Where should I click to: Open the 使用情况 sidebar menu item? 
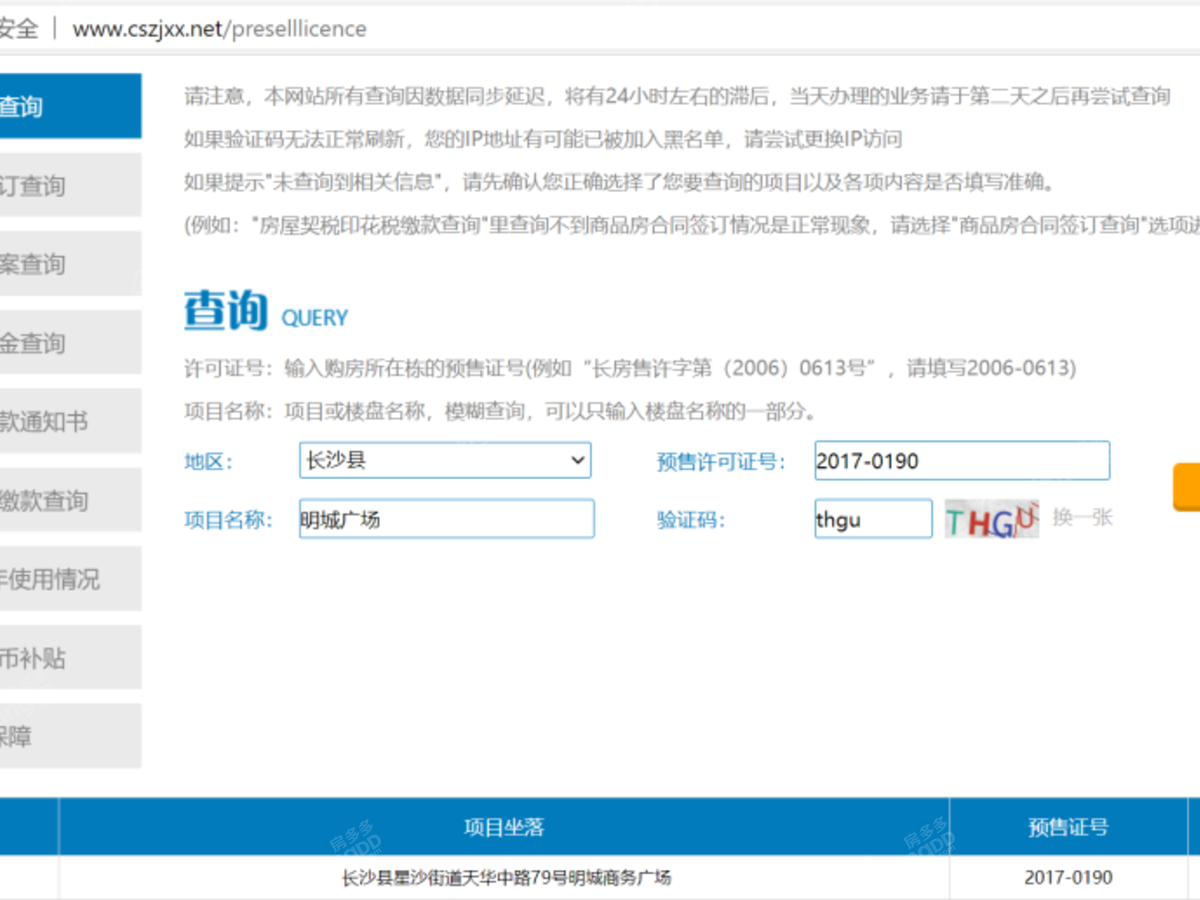(x=70, y=579)
